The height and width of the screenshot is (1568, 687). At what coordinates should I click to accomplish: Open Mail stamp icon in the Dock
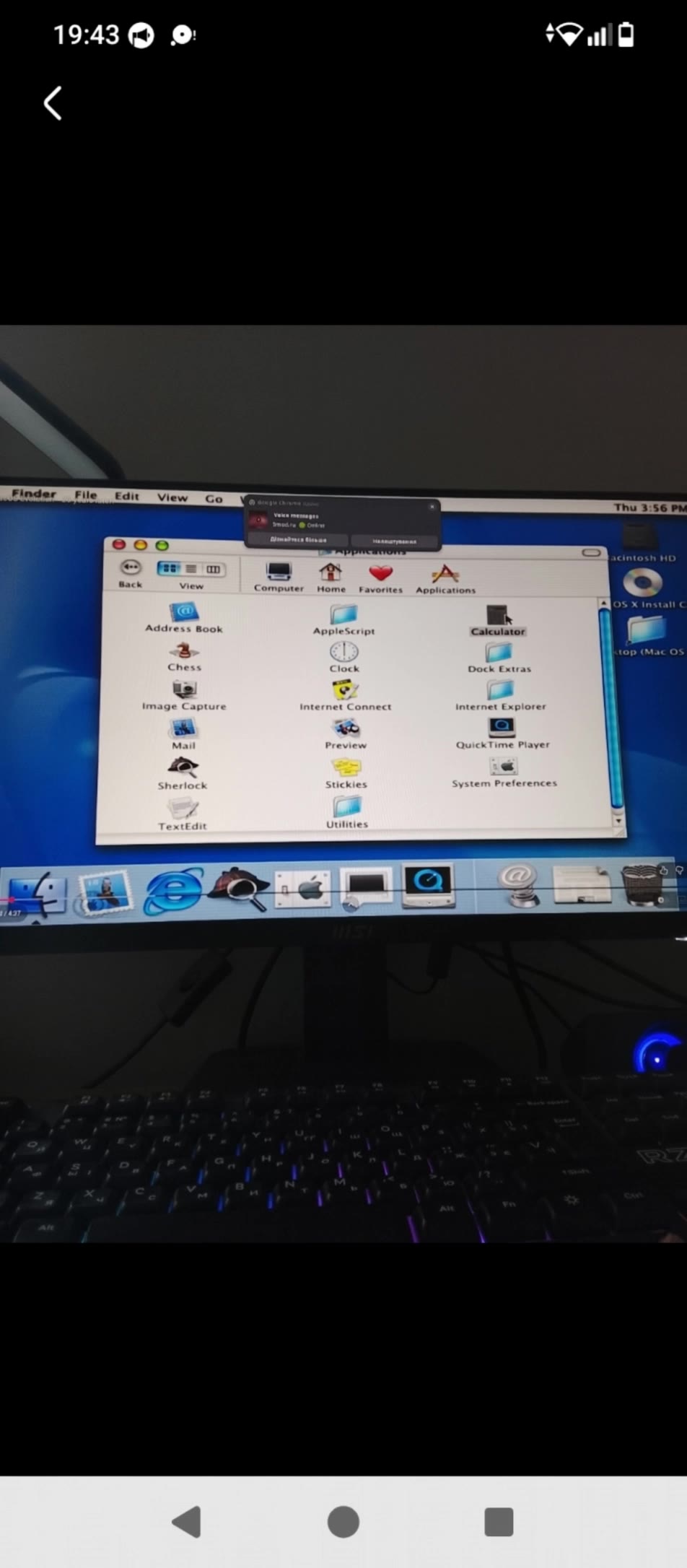pyautogui.click(x=105, y=892)
